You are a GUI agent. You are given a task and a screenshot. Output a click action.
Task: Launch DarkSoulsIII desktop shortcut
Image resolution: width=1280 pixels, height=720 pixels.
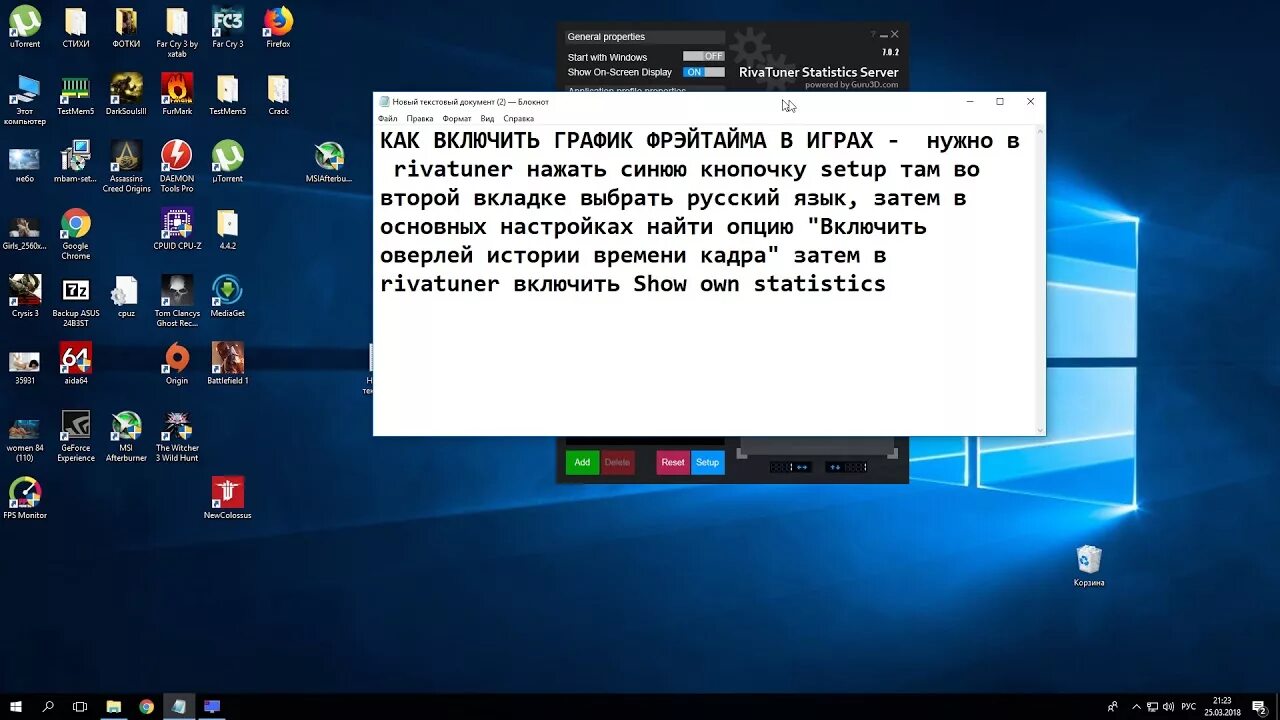126,94
